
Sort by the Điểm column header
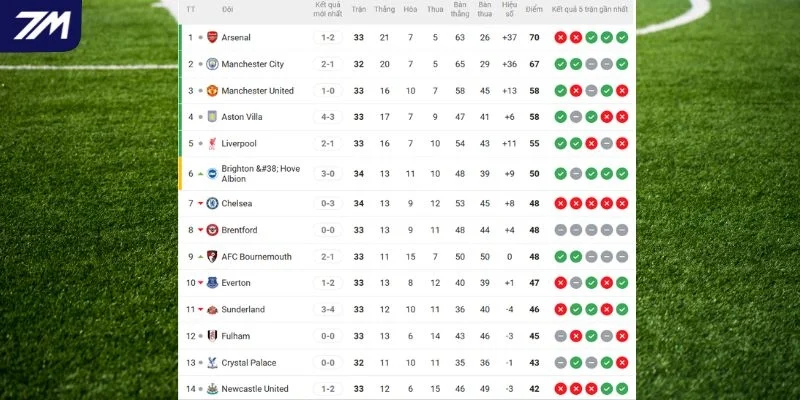click(534, 9)
